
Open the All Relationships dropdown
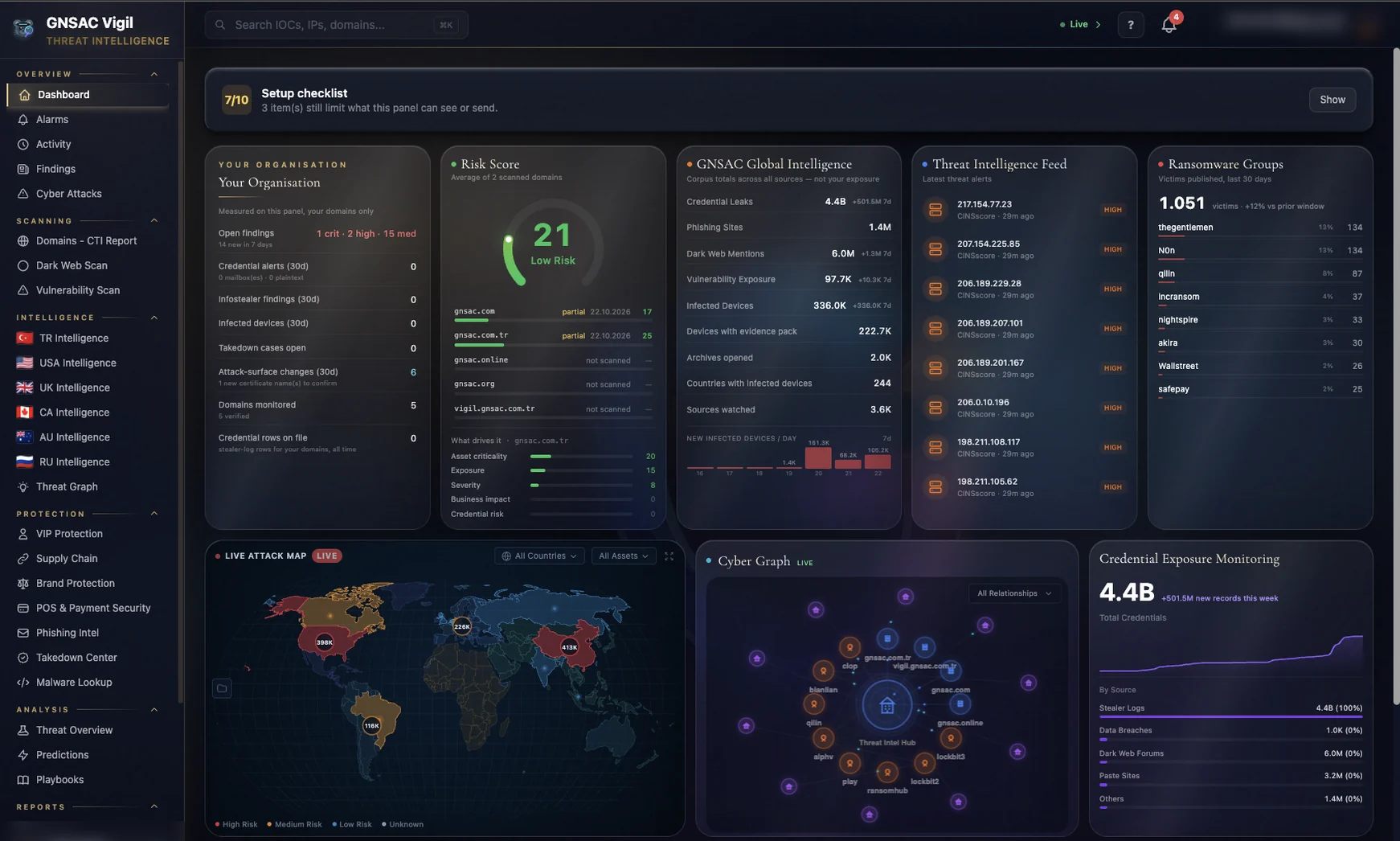pos(1014,593)
